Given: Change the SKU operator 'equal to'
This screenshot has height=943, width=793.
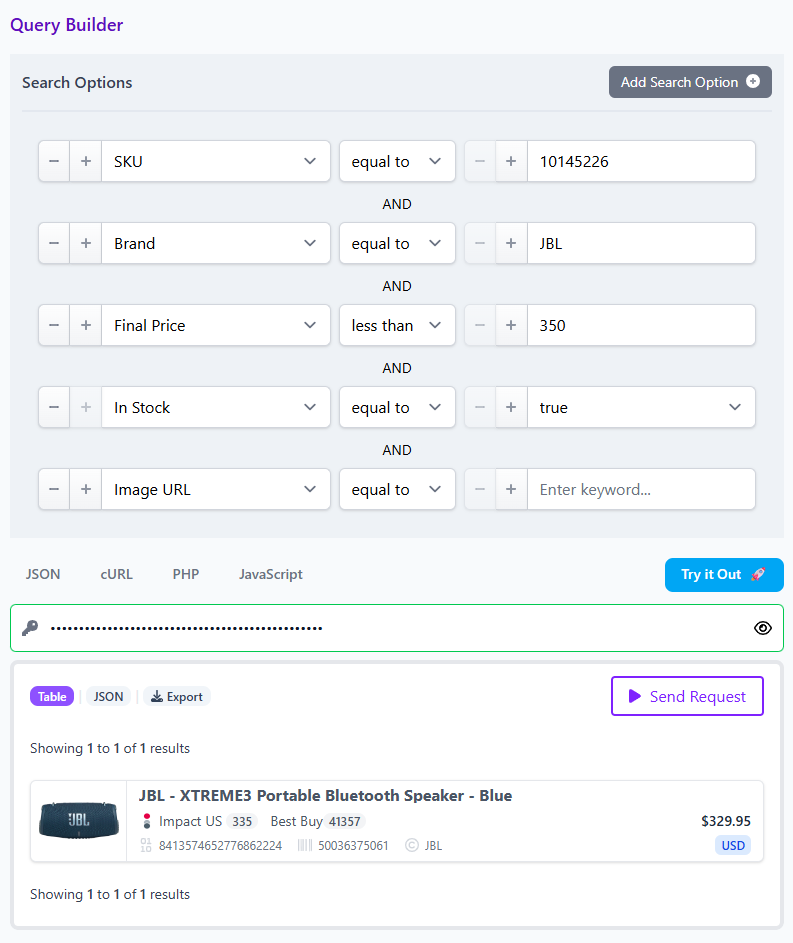Looking at the screenshot, I should tap(397, 161).
